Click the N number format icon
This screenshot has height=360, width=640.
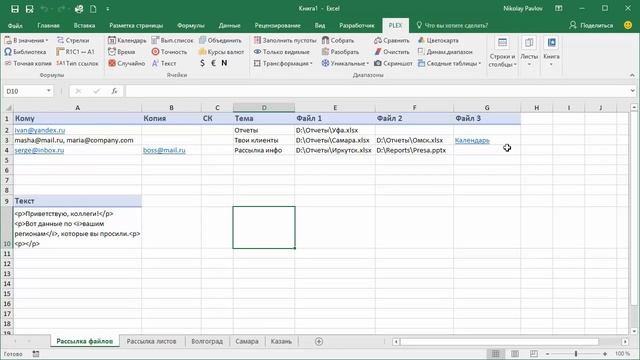(x=224, y=63)
